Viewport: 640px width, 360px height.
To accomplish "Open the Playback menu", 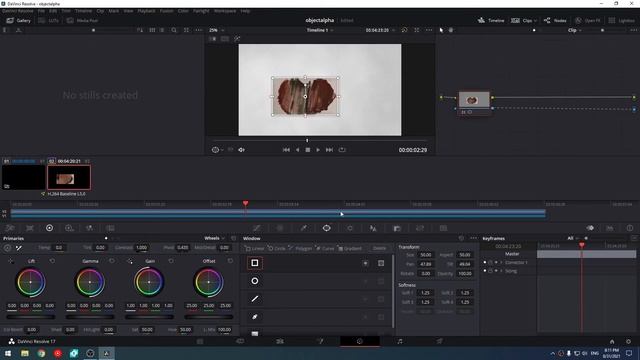I will coord(146,11).
